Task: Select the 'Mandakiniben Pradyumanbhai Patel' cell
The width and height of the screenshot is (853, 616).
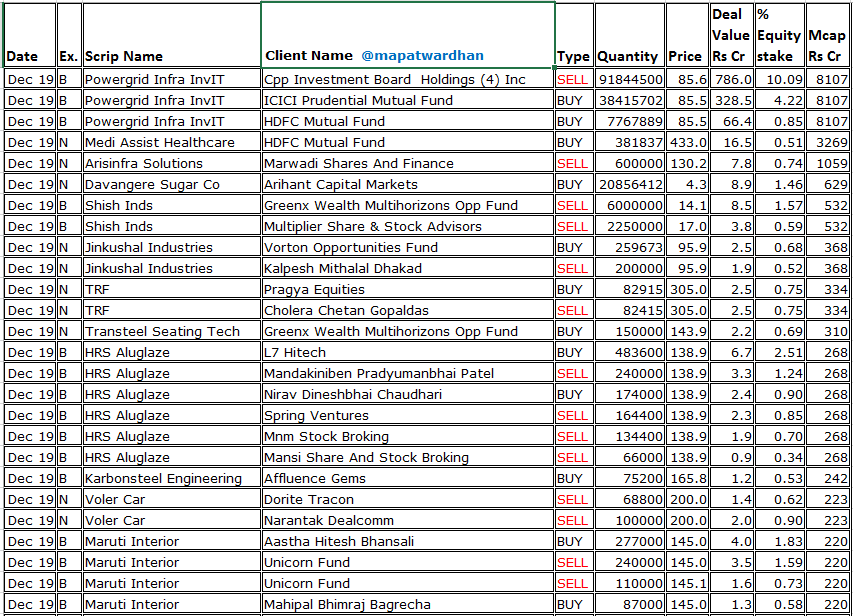Action: pyautogui.click(x=407, y=374)
